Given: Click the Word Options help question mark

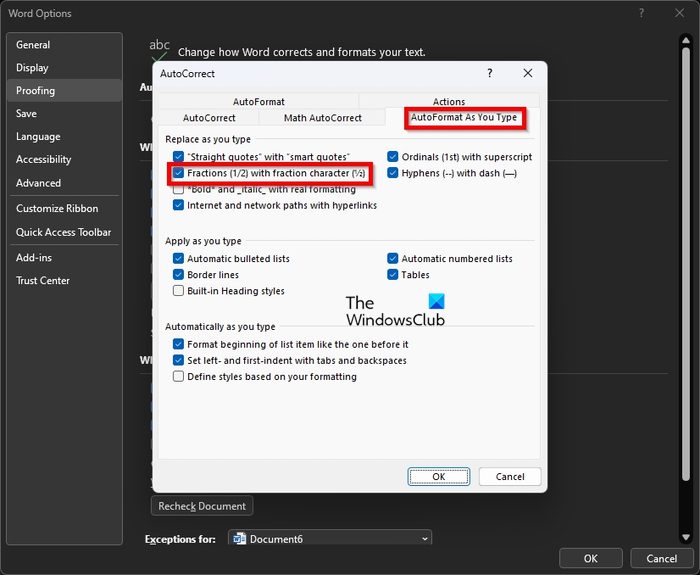Looking at the screenshot, I should point(642,13).
